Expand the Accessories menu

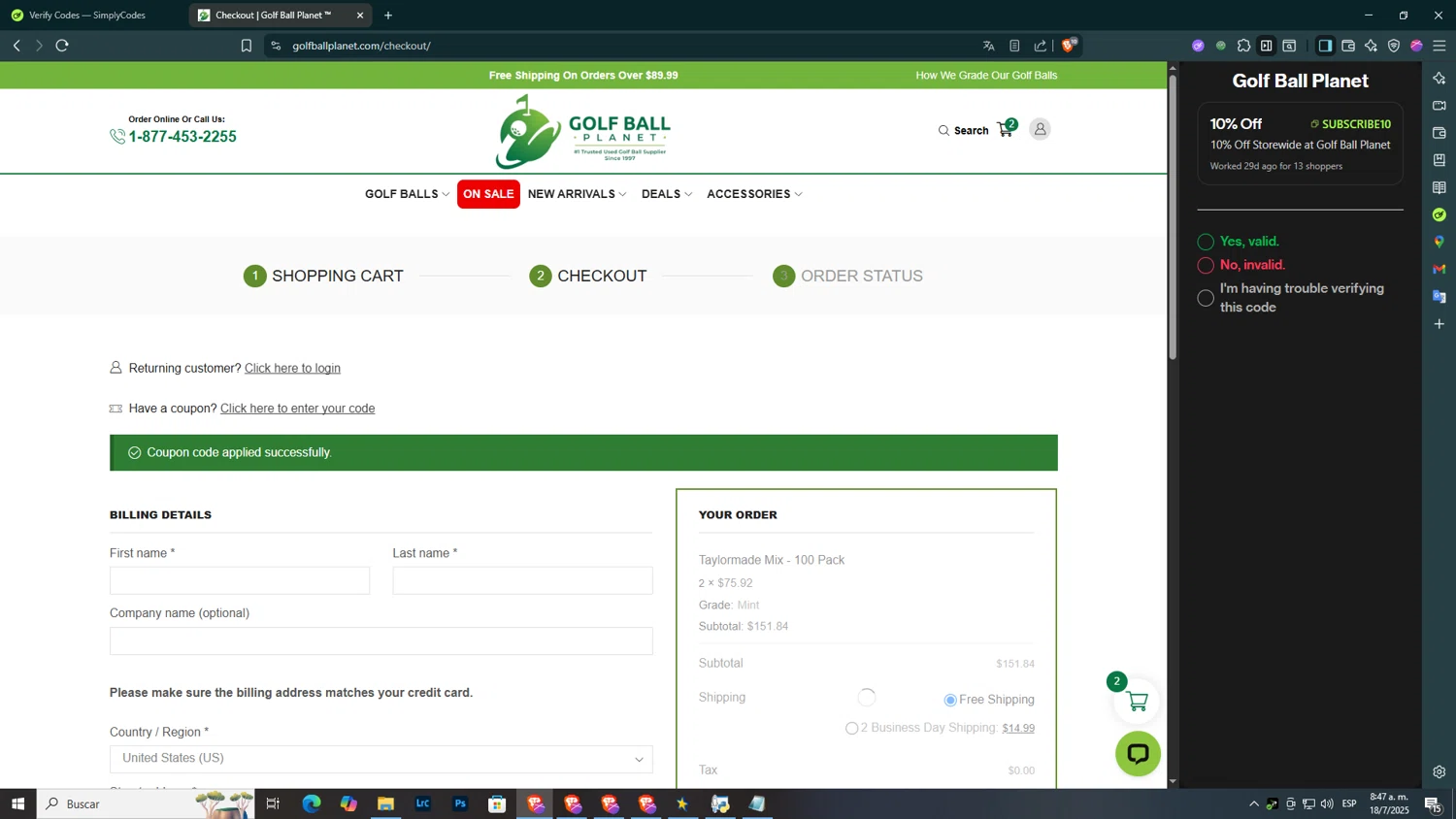[x=754, y=194]
